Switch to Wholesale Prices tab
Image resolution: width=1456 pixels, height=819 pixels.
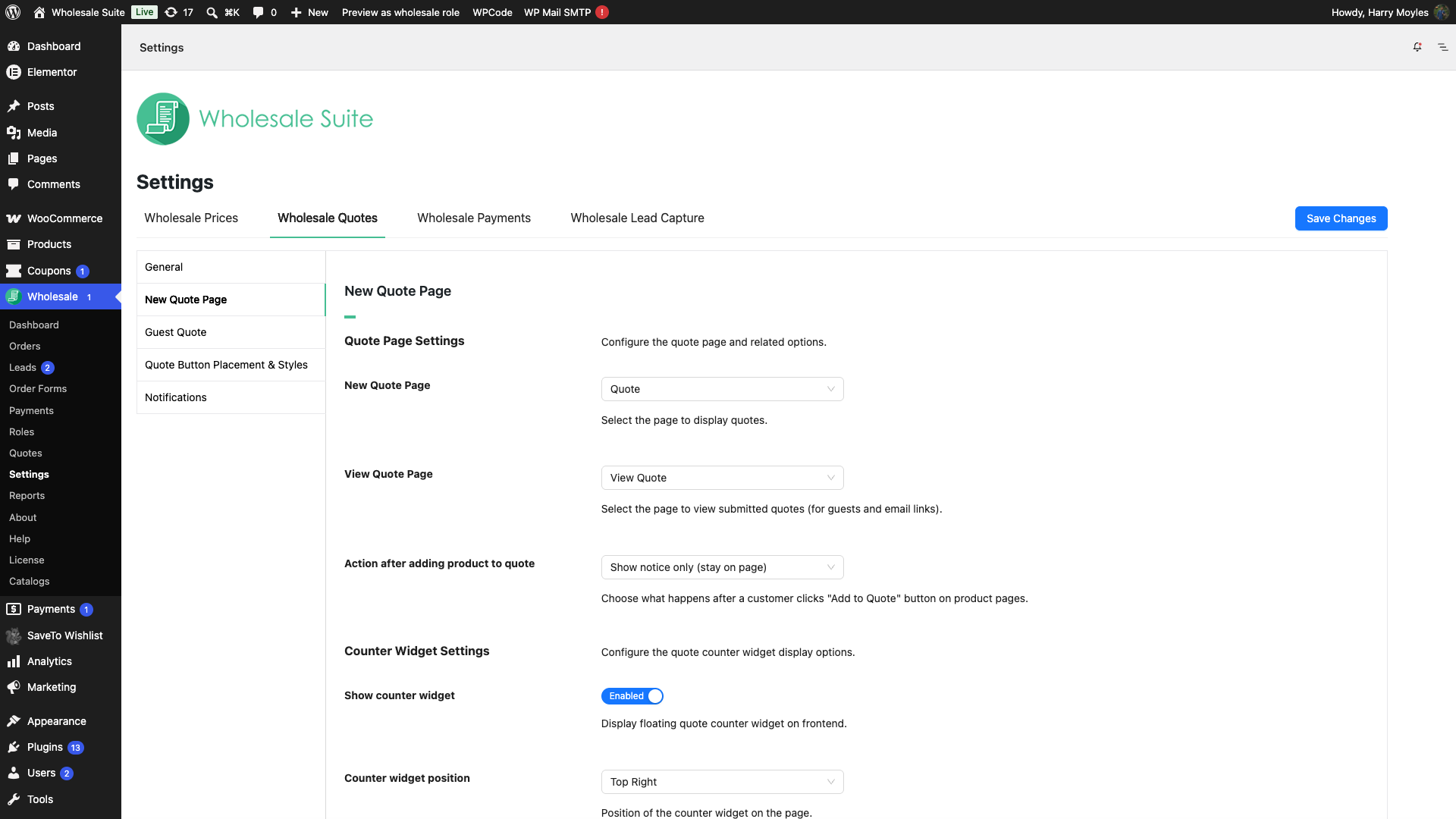(191, 218)
